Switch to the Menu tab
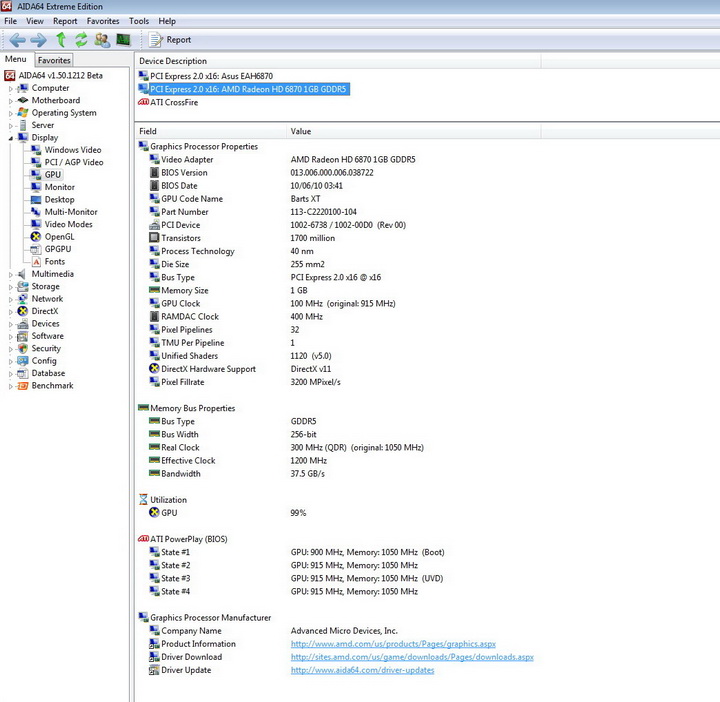This screenshot has height=702, width=720. click(16, 59)
